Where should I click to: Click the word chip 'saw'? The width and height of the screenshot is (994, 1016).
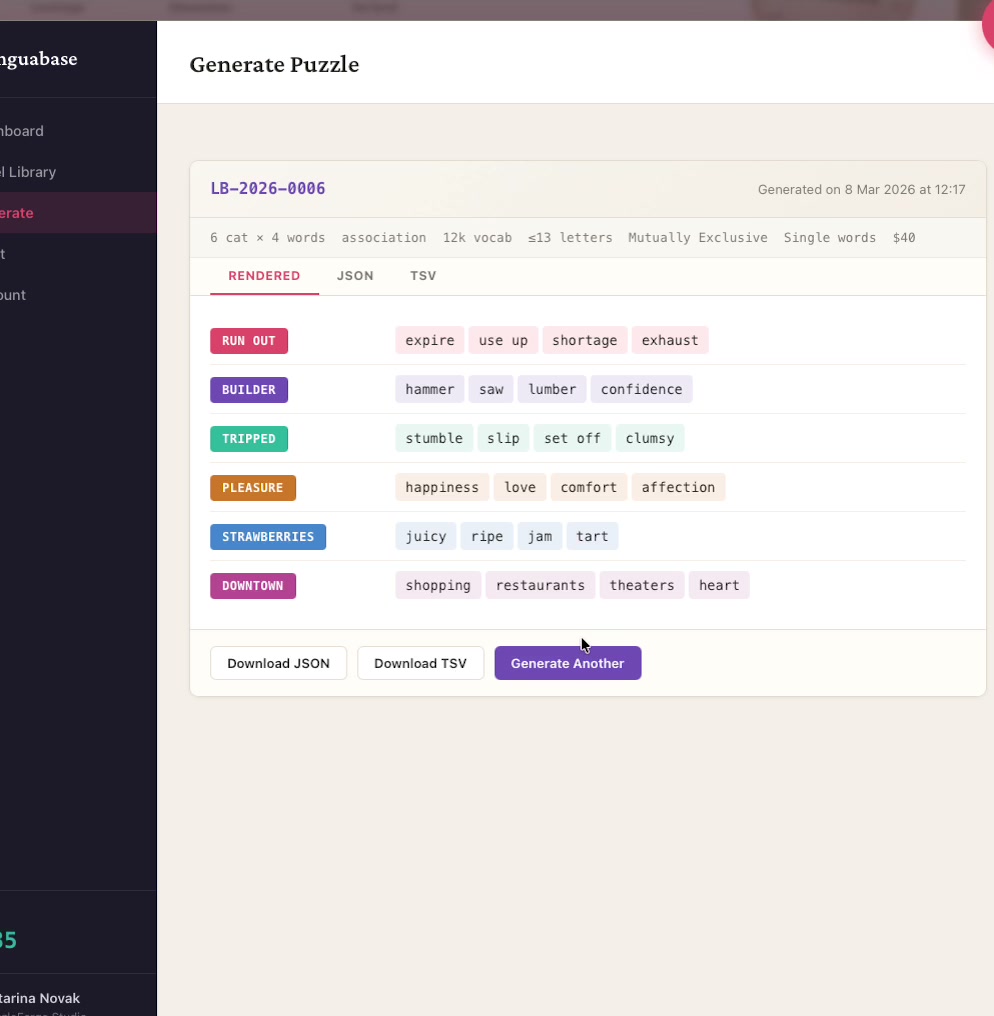point(491,389)
